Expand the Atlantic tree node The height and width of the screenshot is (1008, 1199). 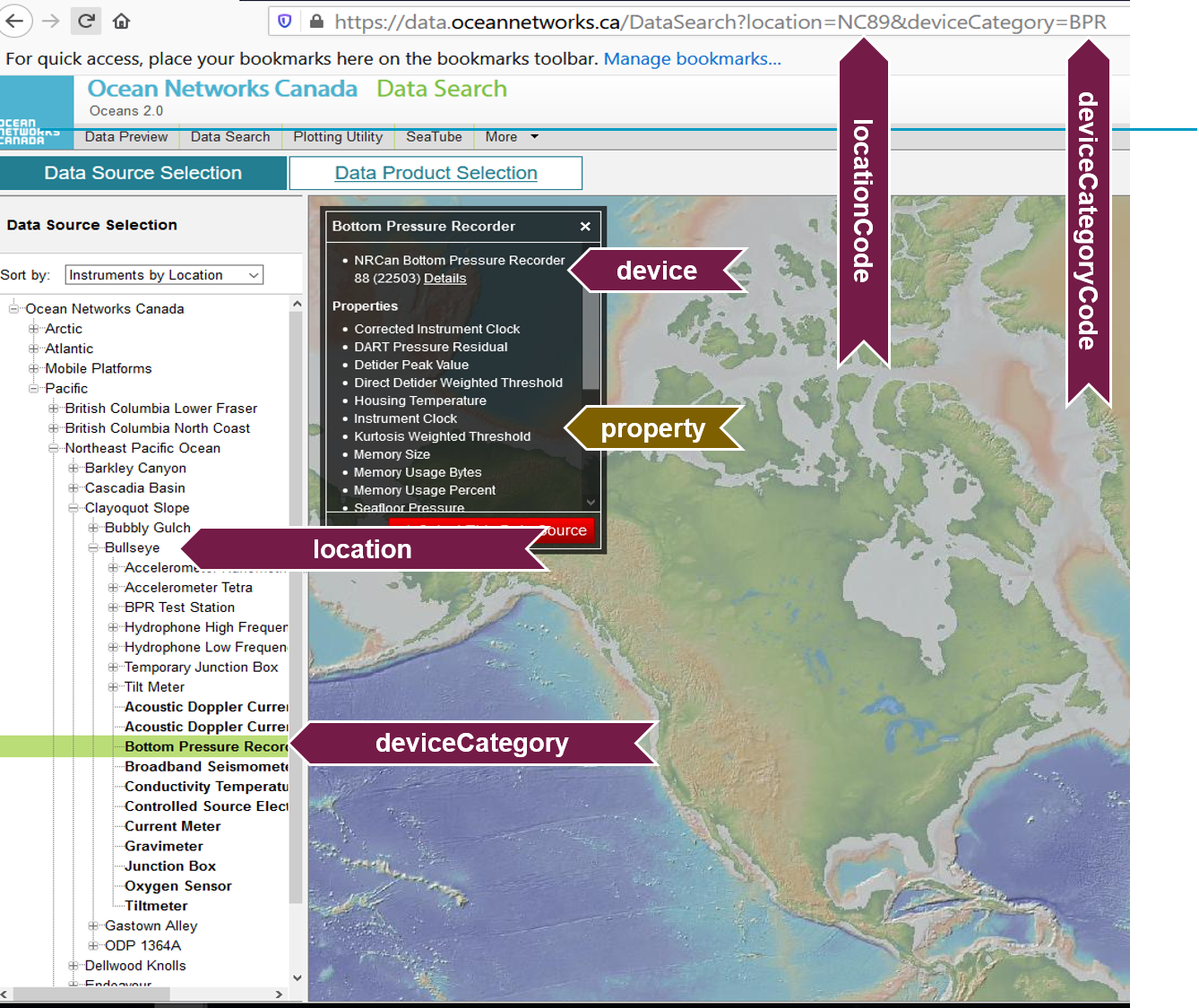pyautogui.click(x=33, y=349)
